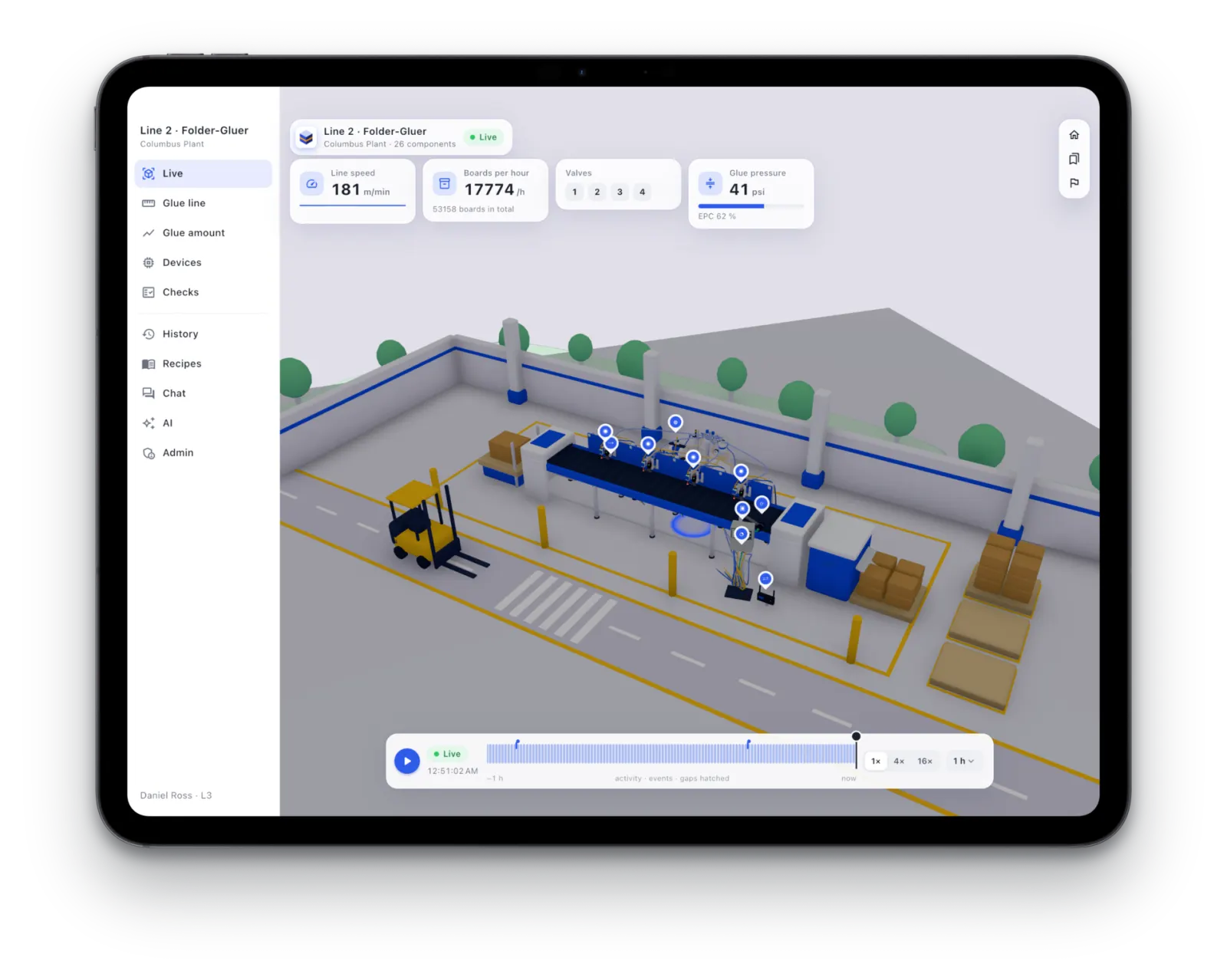Screen dimensions: 1227x980
Task: Click the Line speed card
Action: click(353, 191)
